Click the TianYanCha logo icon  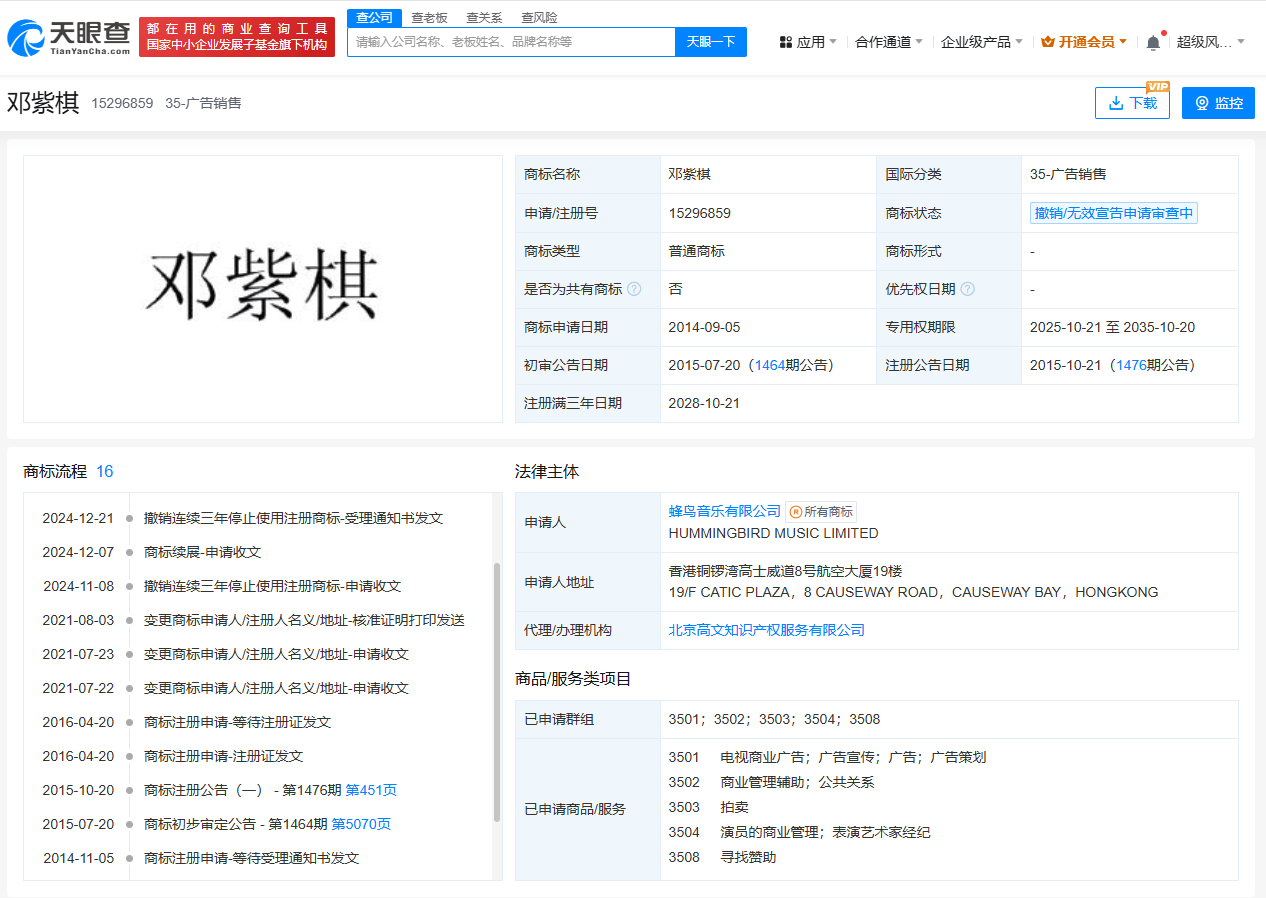pyautogui.click(x=25, y=37)
